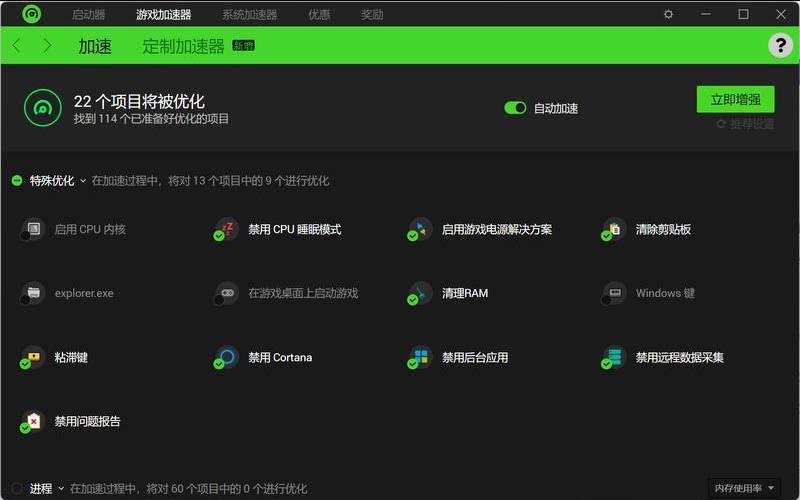
Task: Click the explorer.exe label text
Action: (x=84, y=293)
